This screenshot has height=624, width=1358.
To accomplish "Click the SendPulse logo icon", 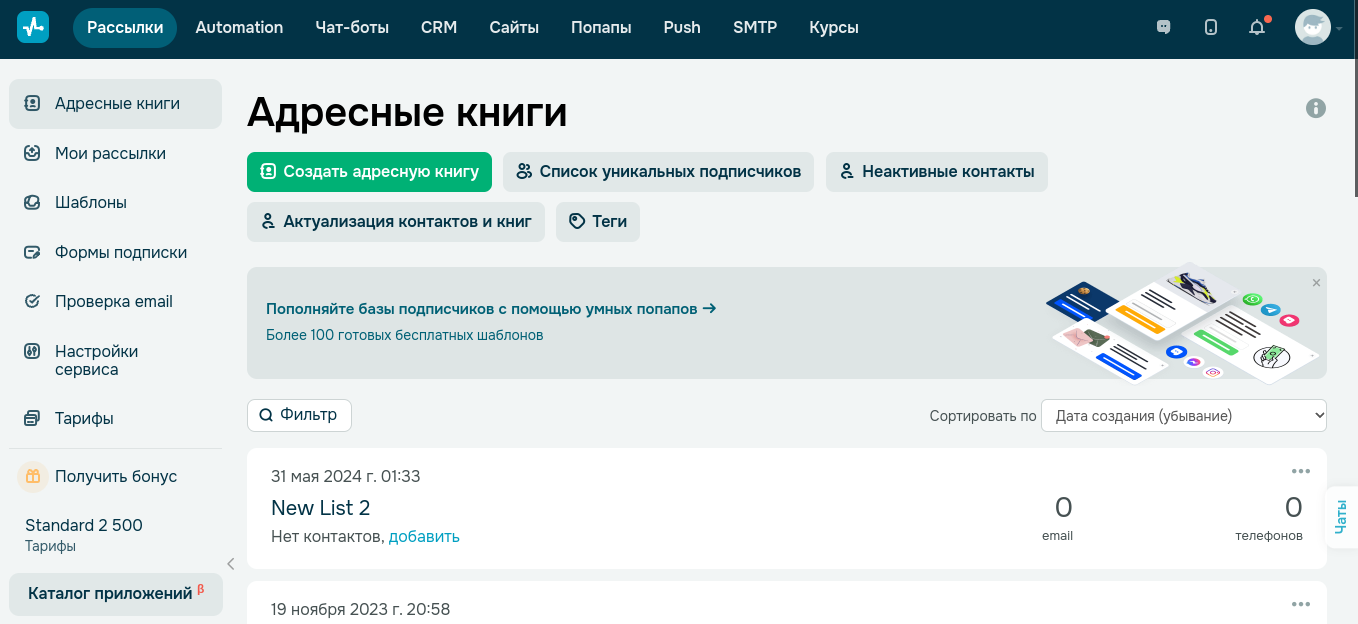I will [33, 28].
